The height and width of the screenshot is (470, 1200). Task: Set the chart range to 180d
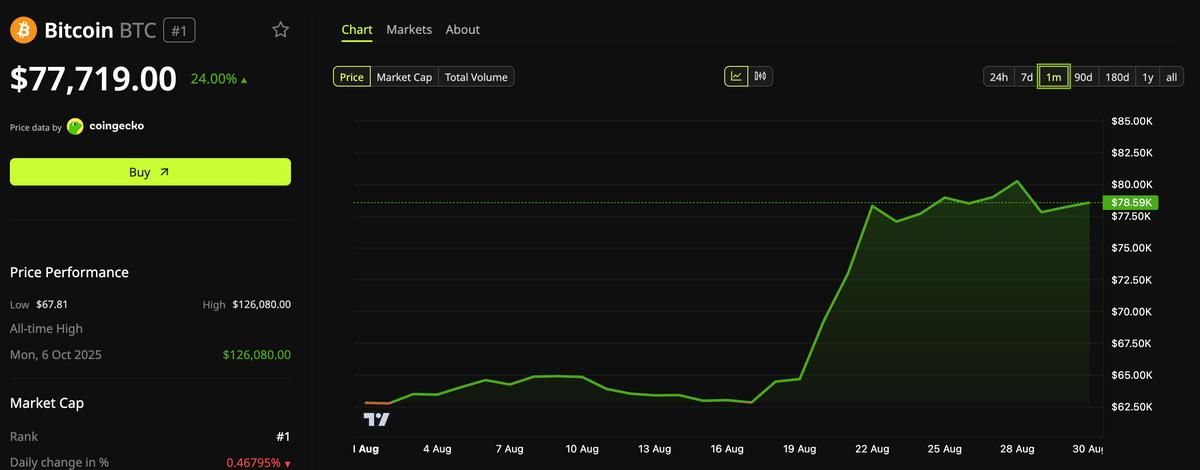[x=1117, y=77]
